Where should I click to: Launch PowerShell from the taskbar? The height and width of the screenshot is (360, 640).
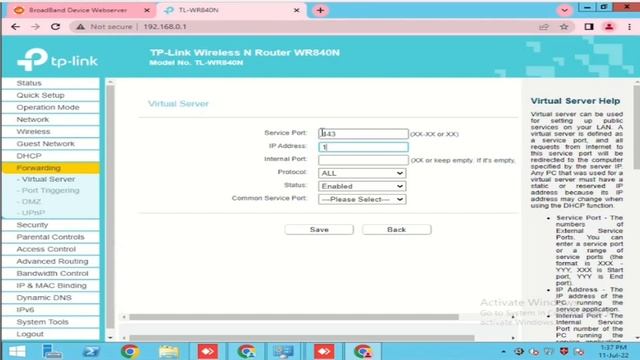point(91,351)
